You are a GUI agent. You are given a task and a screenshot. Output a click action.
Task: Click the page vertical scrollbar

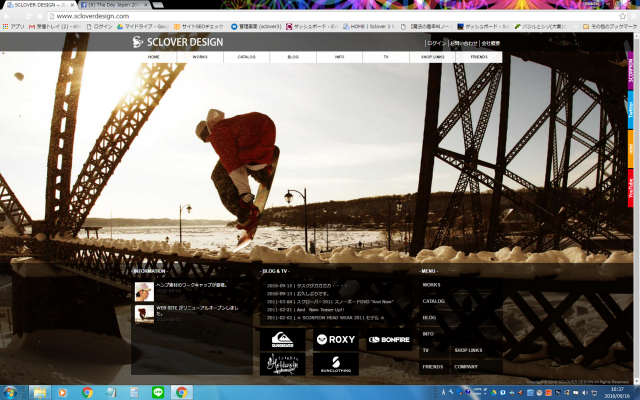point(636,210)
